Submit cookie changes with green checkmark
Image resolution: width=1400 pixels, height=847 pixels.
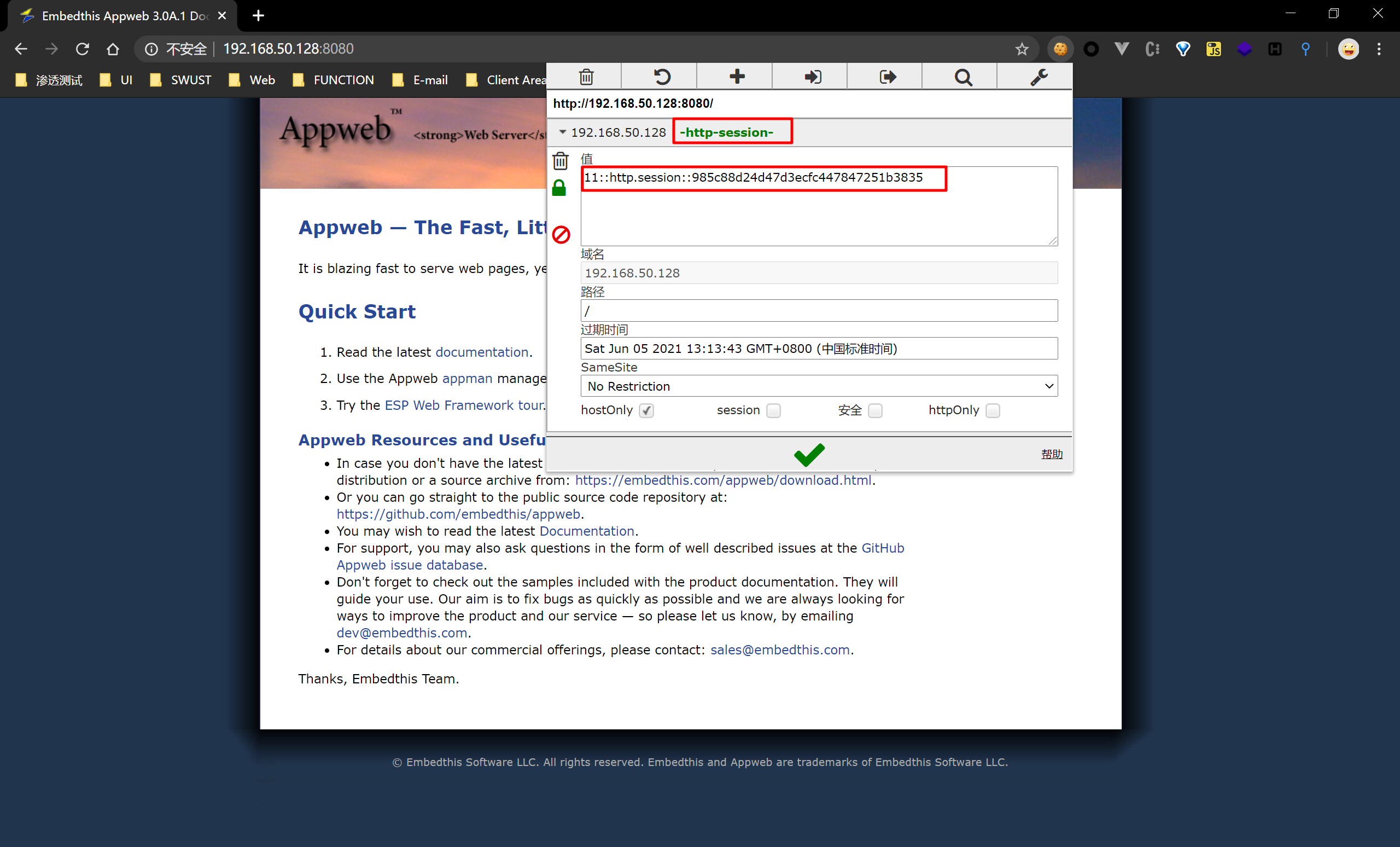click(x=809, y=454)
